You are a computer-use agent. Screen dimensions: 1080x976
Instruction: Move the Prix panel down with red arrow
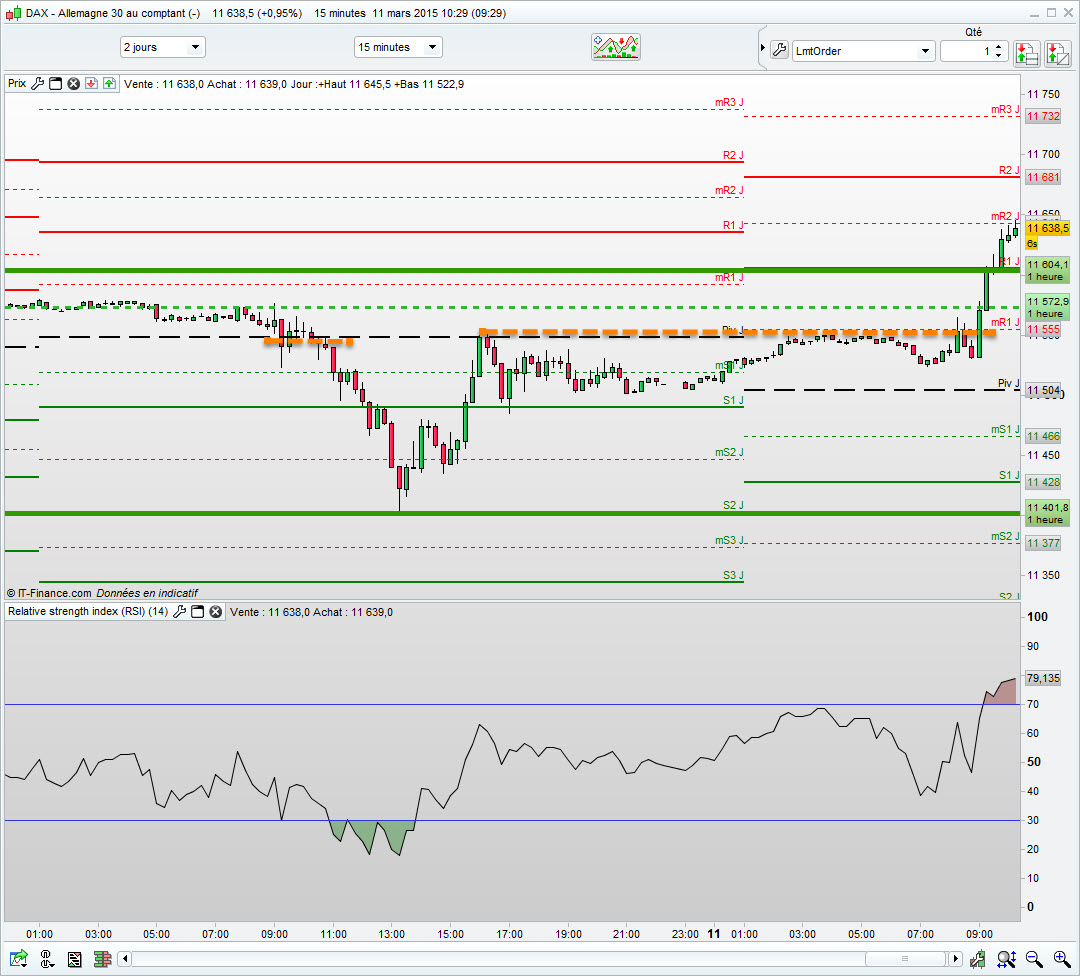click(x=90, y=84)
